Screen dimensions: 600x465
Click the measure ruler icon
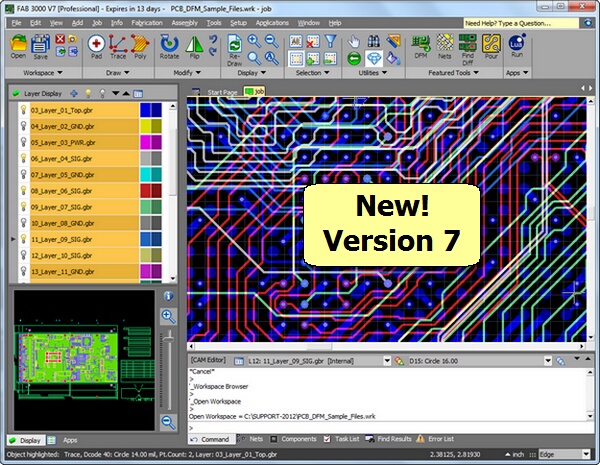pos(393,41)
